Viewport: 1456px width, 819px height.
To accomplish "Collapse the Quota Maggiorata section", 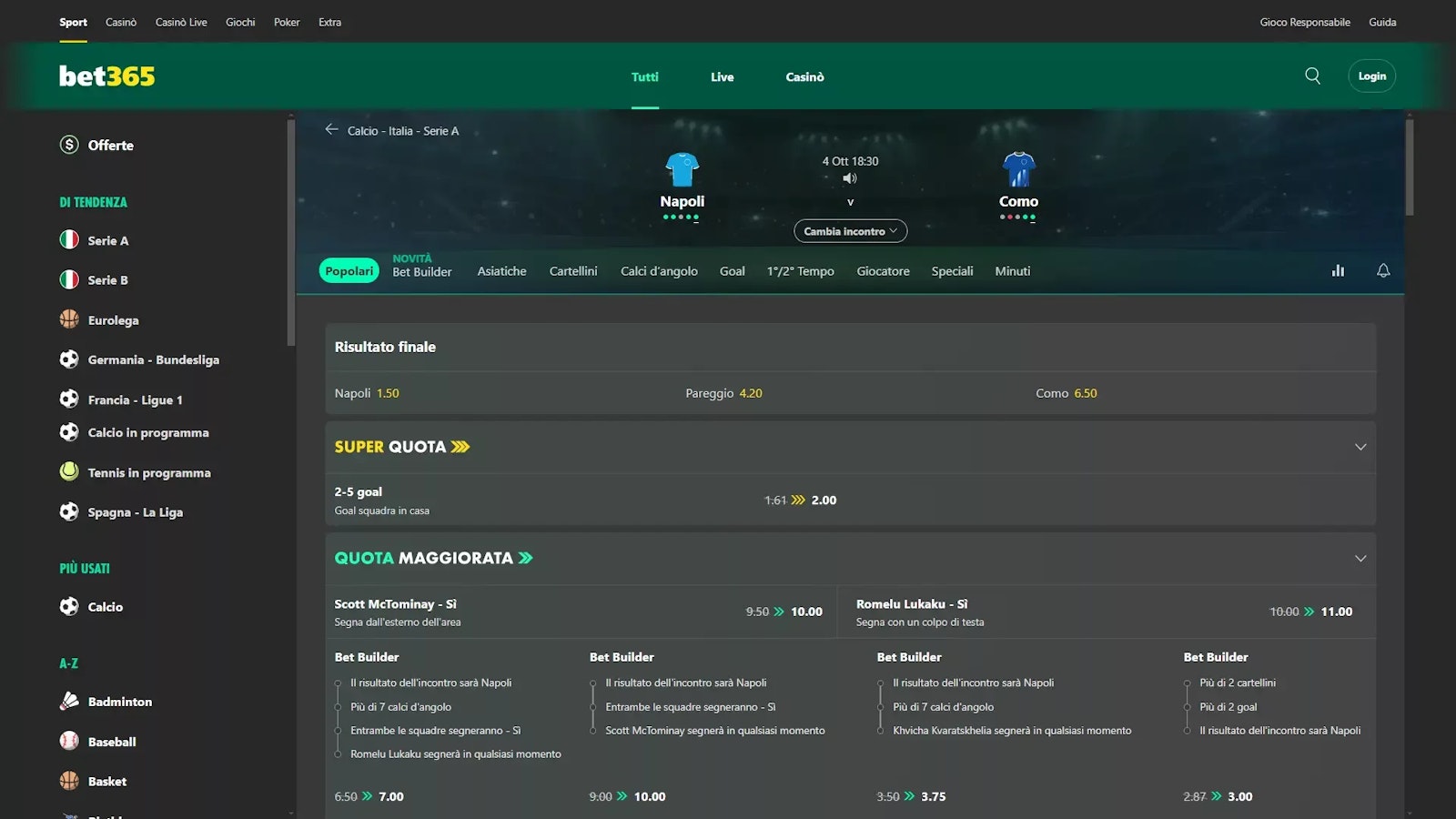I will click(1360, 559).
